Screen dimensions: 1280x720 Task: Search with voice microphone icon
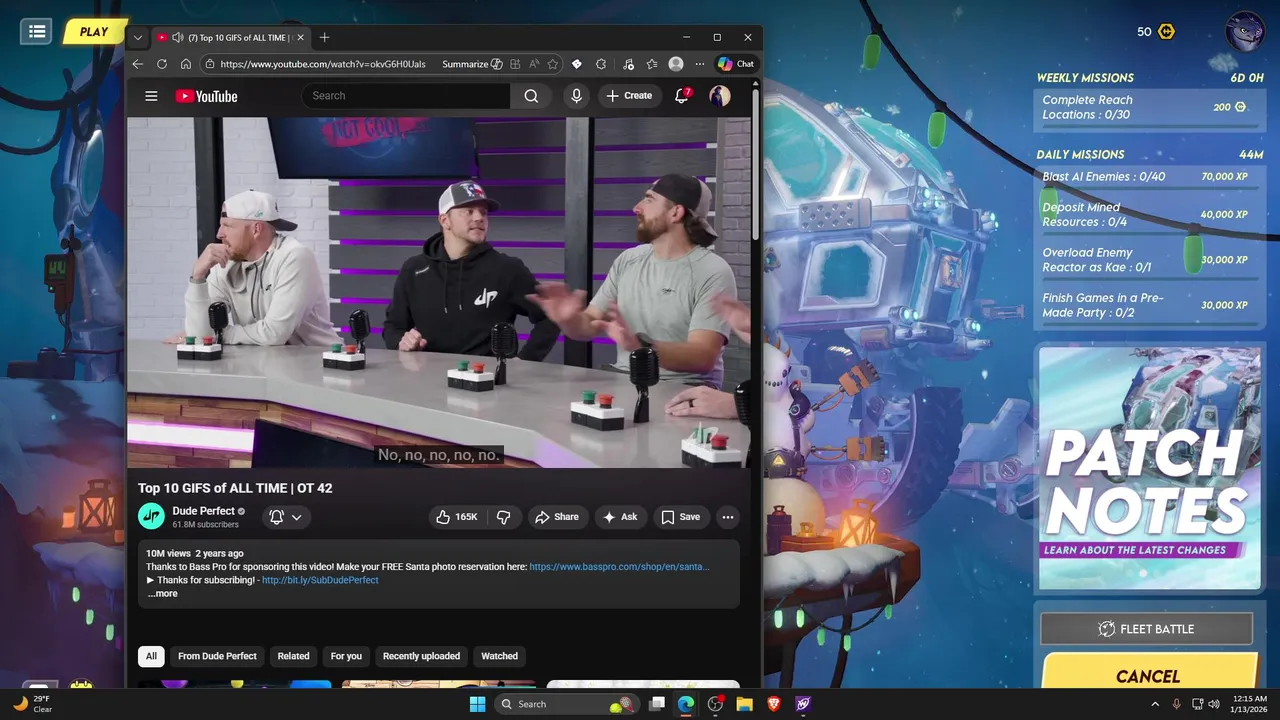pos(576,96)
